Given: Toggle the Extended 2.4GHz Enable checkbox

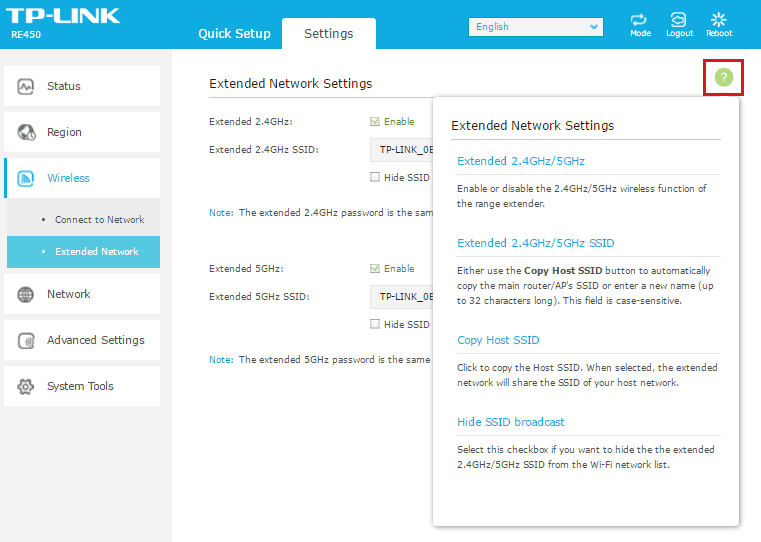Looking at the screenshot, I should tap(375, 121).
